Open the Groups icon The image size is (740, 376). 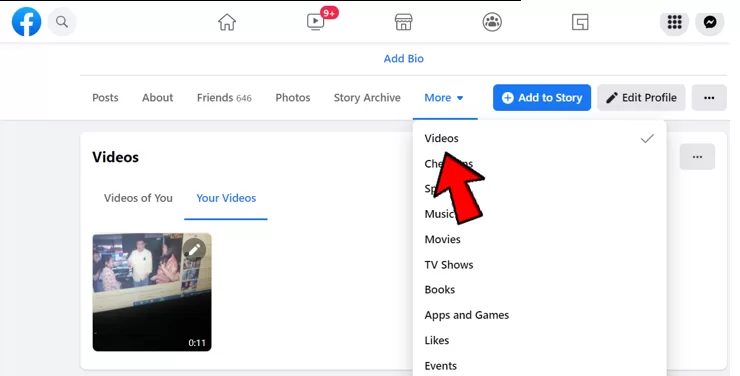[x=492, y=22]
